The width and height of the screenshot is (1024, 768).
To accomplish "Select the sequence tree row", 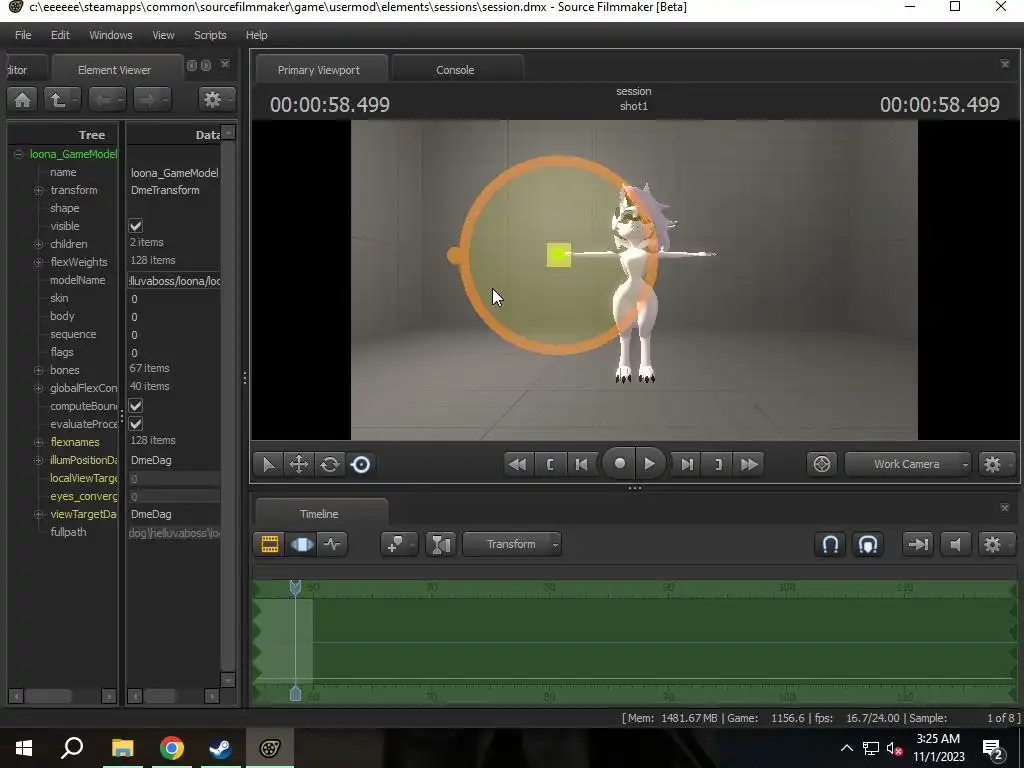I will 72,334.
